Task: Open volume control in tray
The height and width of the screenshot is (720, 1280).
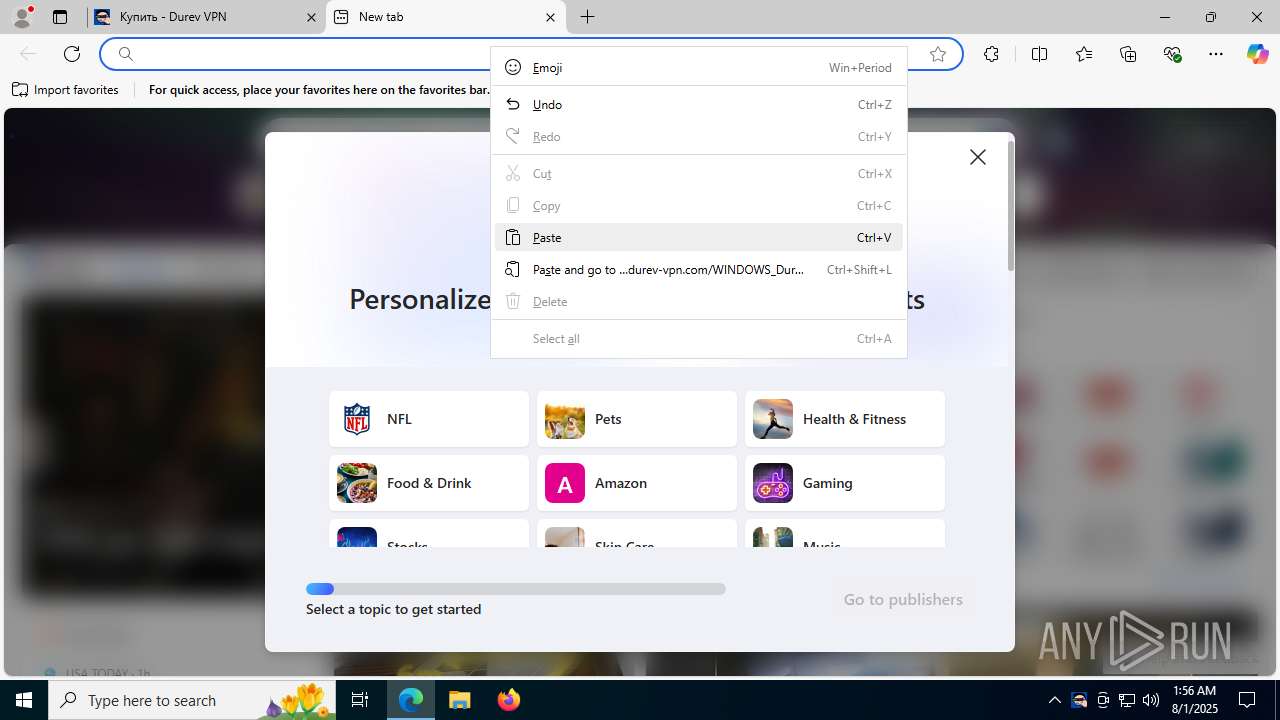Action: pos(1151,700)
